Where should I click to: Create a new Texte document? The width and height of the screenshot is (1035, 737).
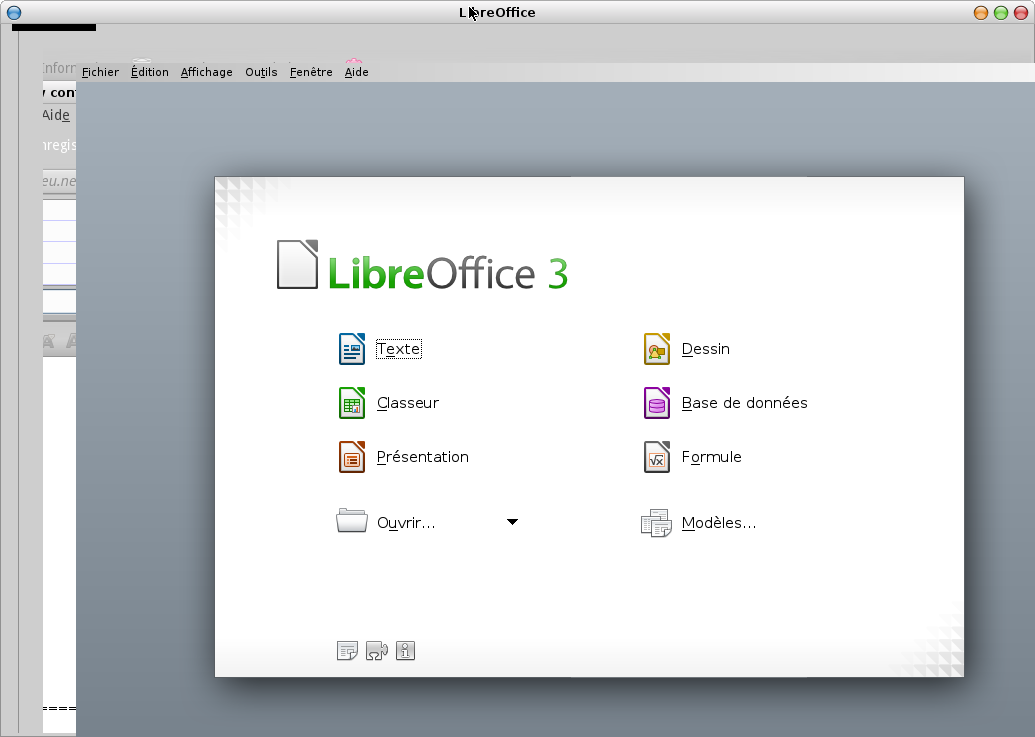[380, 348]
